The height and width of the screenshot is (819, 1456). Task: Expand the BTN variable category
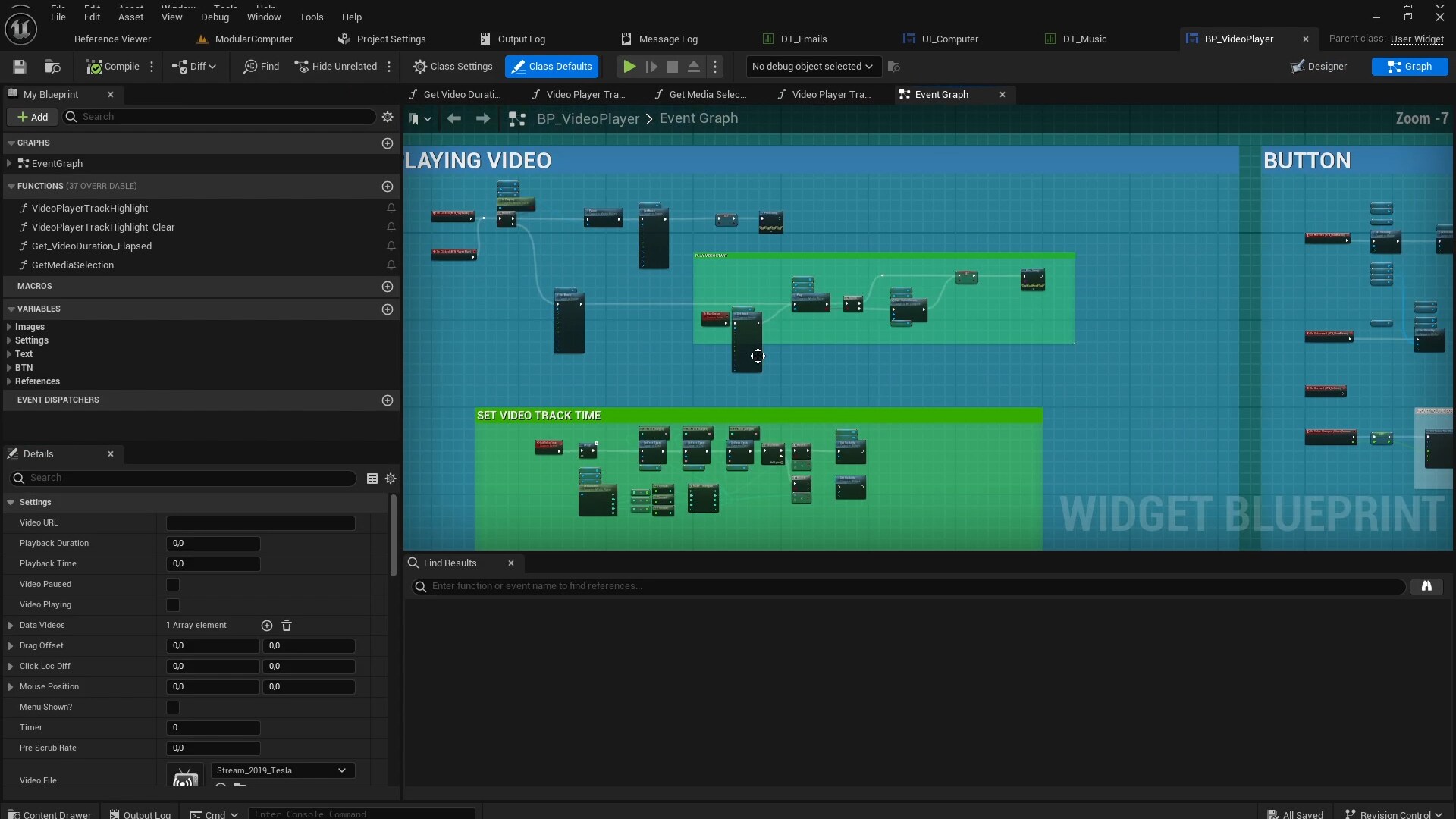[x=9, y=368]
